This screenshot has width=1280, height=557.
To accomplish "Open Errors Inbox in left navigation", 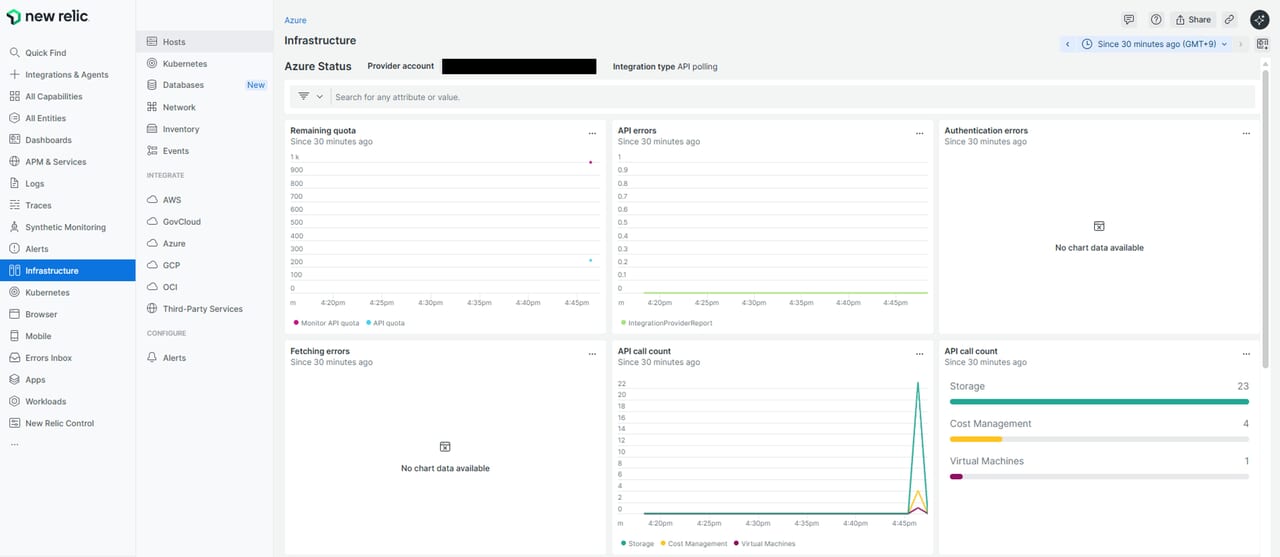I will pyautogui.click(x=48, y=358).
